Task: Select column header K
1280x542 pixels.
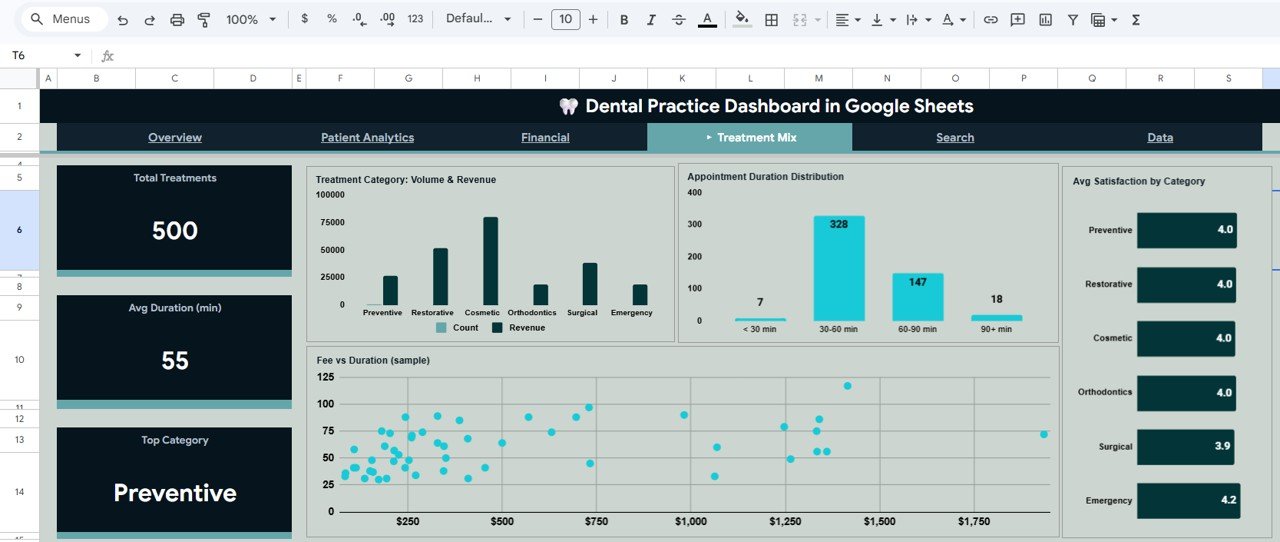Action: coord(682,78)
